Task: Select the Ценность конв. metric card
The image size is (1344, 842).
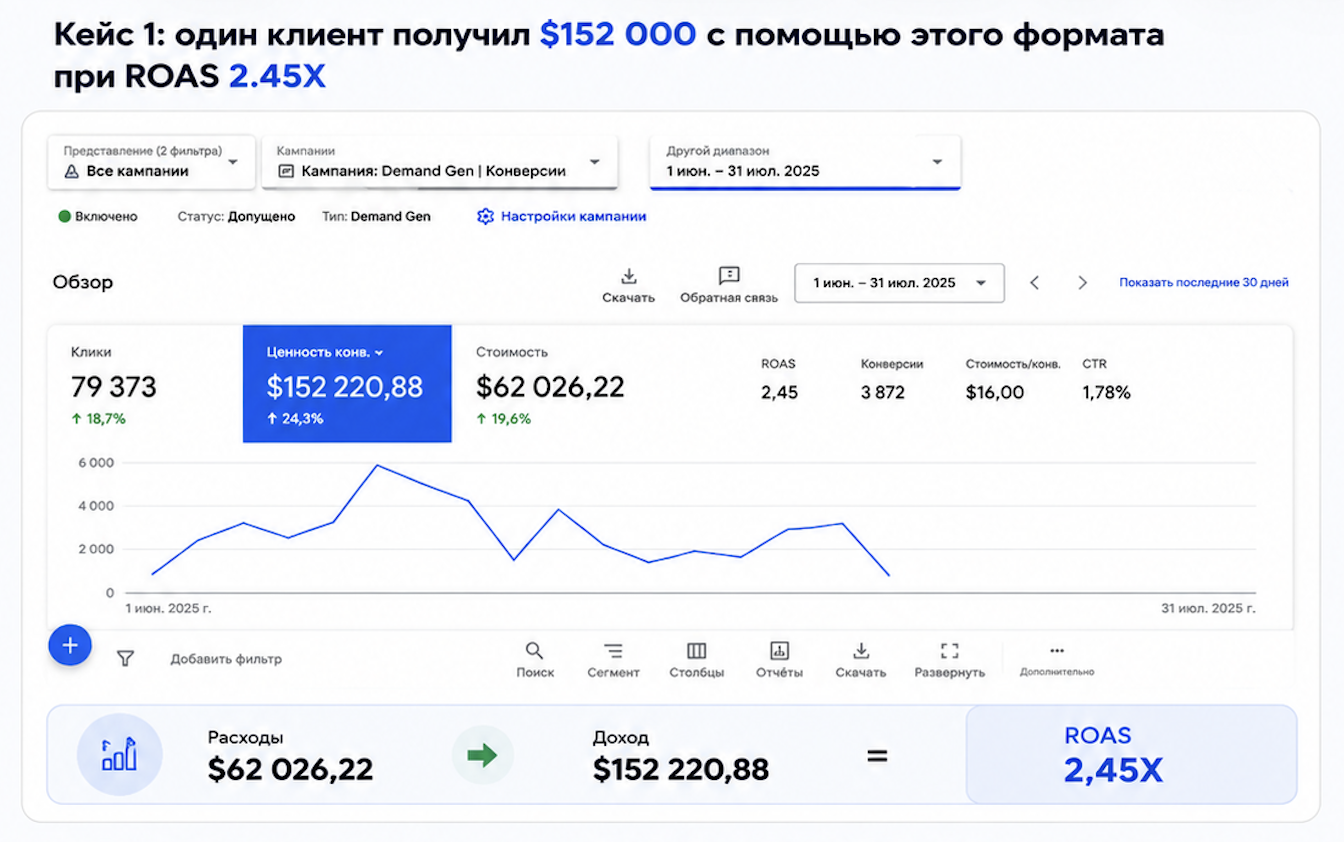Action: pos(347,384)
